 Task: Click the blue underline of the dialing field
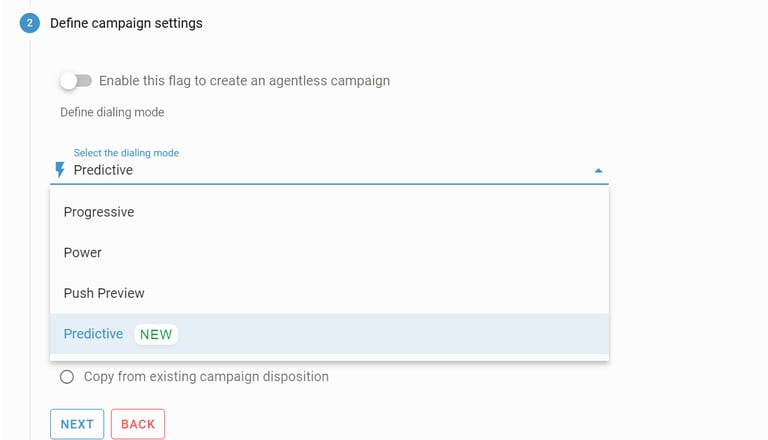330,184
